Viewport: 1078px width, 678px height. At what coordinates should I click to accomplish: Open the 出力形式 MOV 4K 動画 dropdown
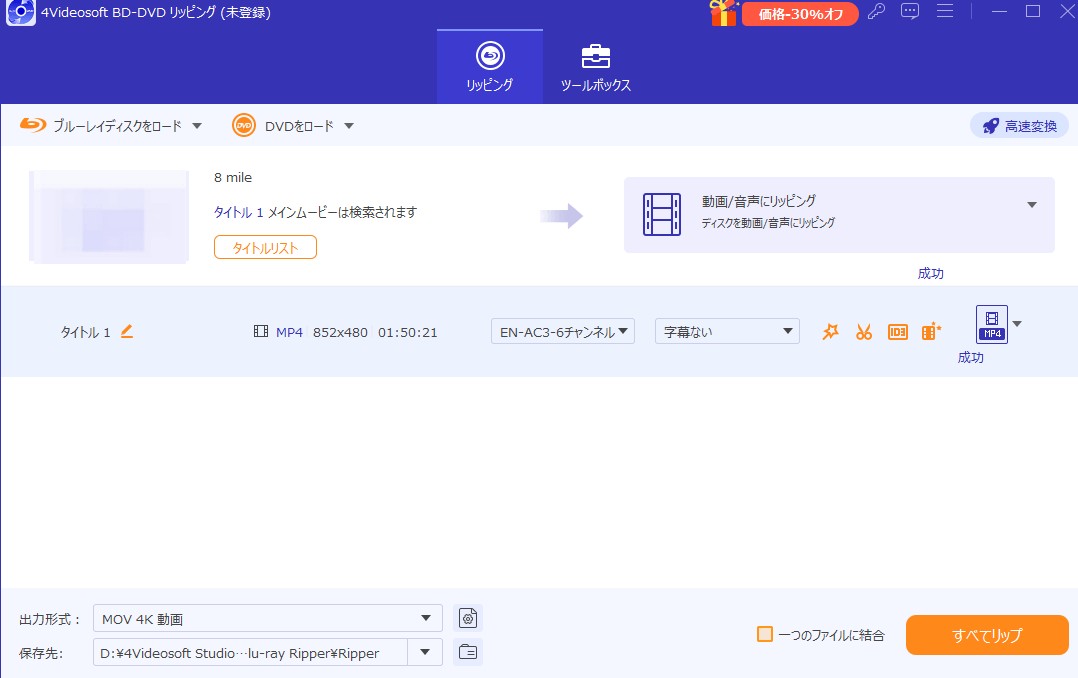point(267,618)
